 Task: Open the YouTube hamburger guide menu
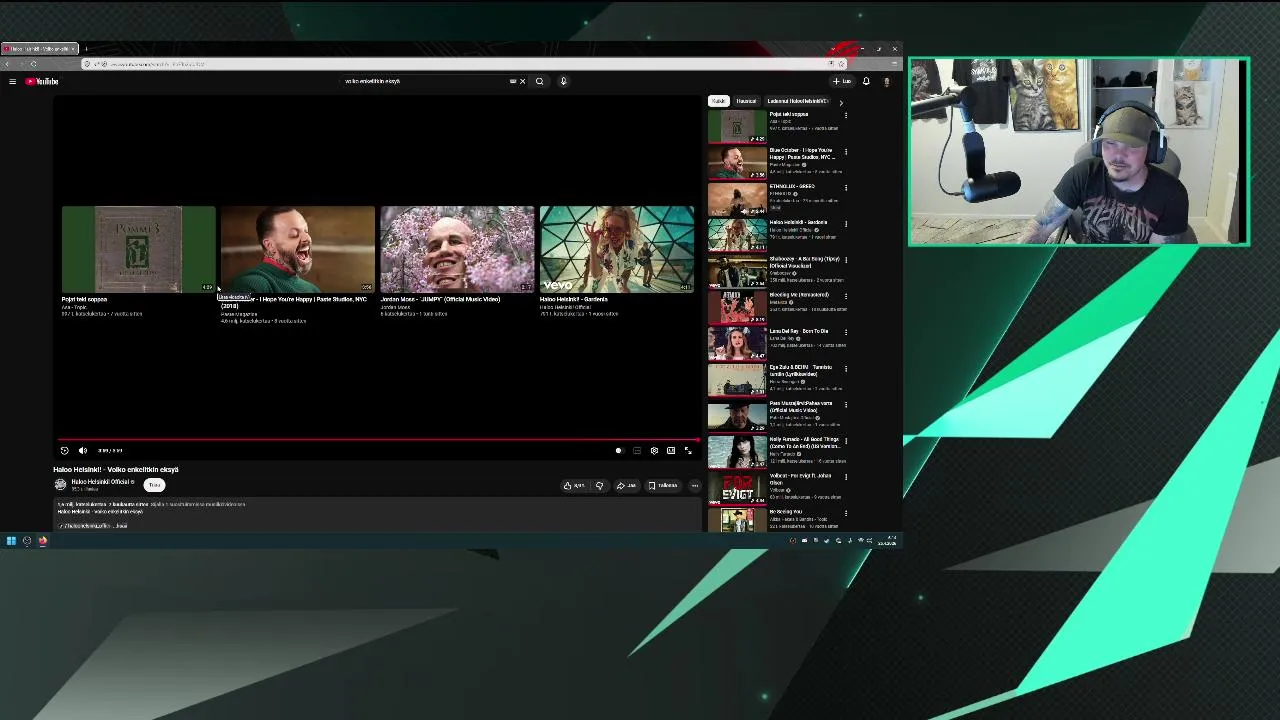[12, 81]
